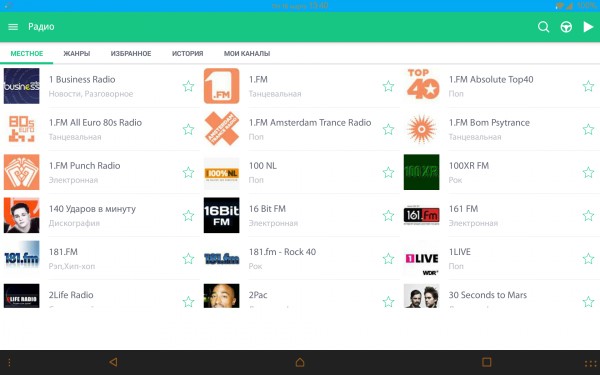Tap the play button in top bar
This screenshot has height=375, width=600.
point(588,27)
